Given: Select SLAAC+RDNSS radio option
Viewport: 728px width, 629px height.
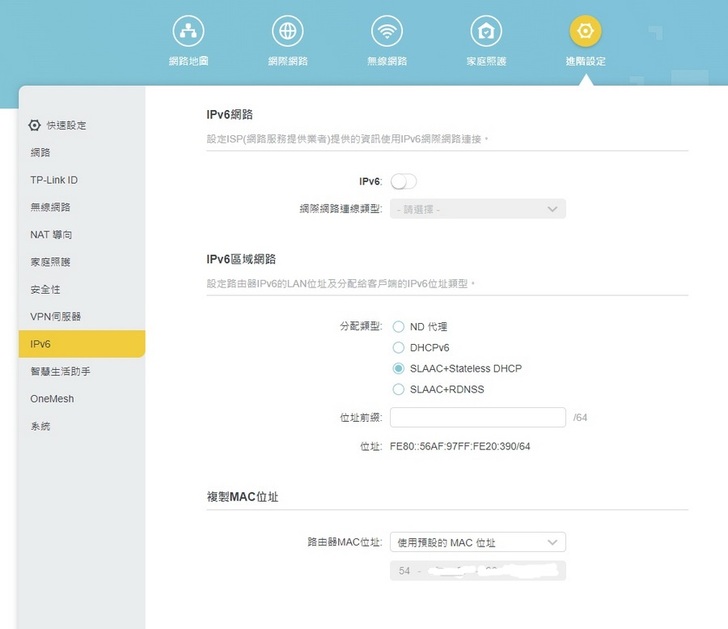Looking at the screenshot, I should [x=399, y=389].
